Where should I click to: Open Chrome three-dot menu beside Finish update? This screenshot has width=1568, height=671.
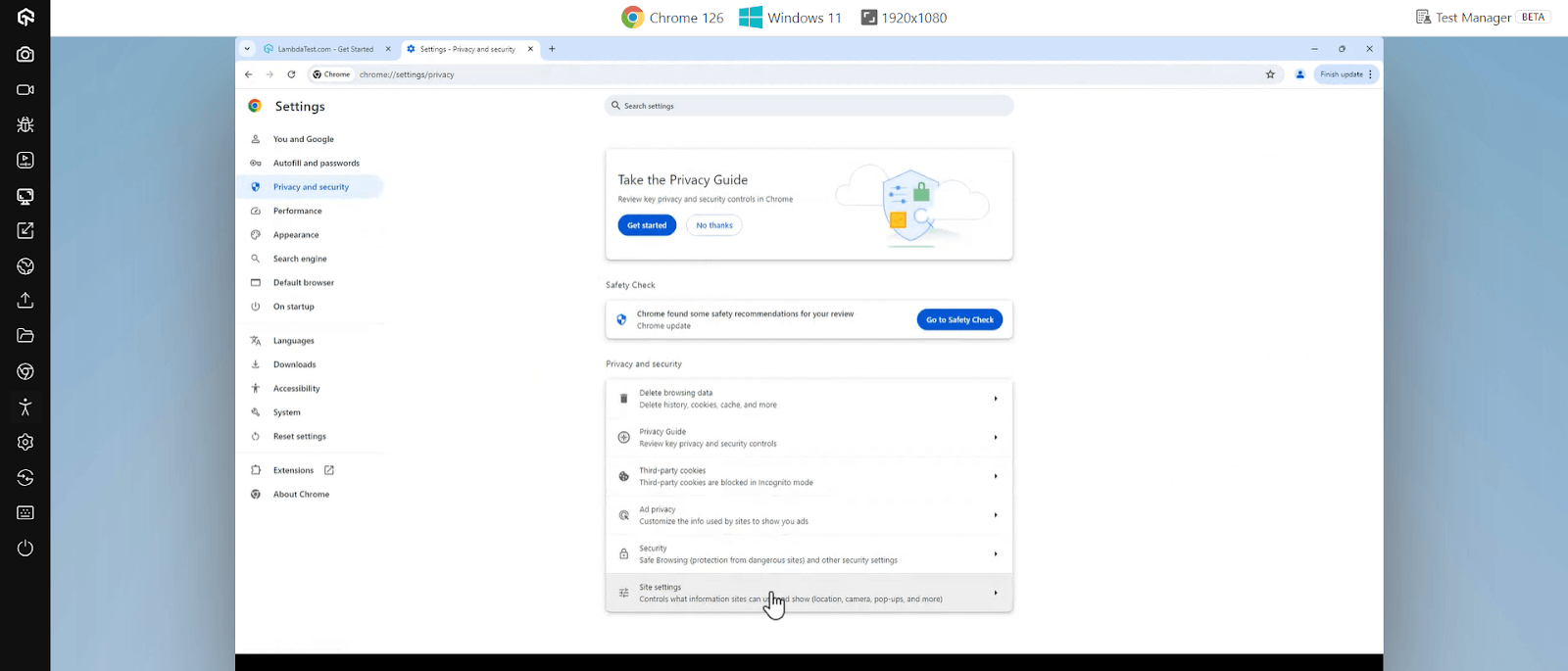tap(1371, 74)
